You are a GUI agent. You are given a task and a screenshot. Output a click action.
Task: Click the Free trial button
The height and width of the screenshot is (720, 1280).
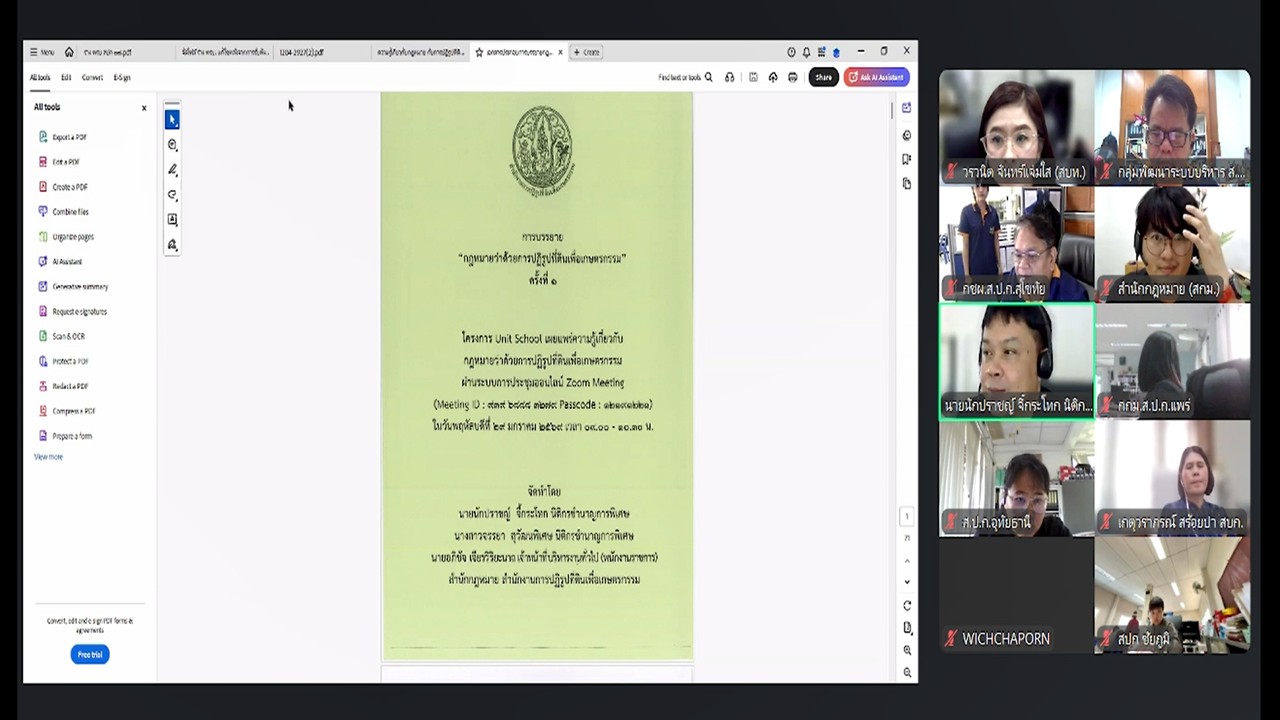(x=89, y=654)
